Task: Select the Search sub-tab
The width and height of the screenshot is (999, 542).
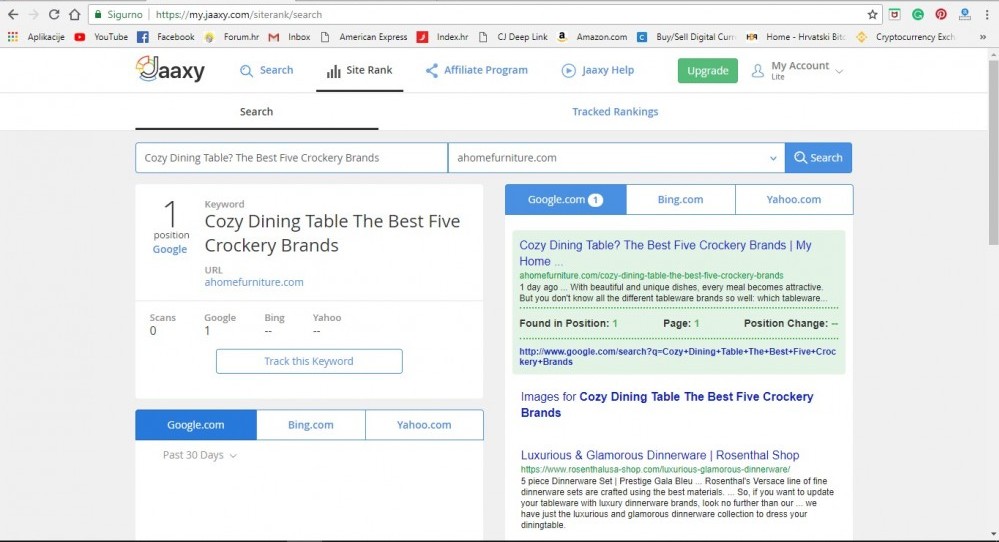Action: pos(256,111)
